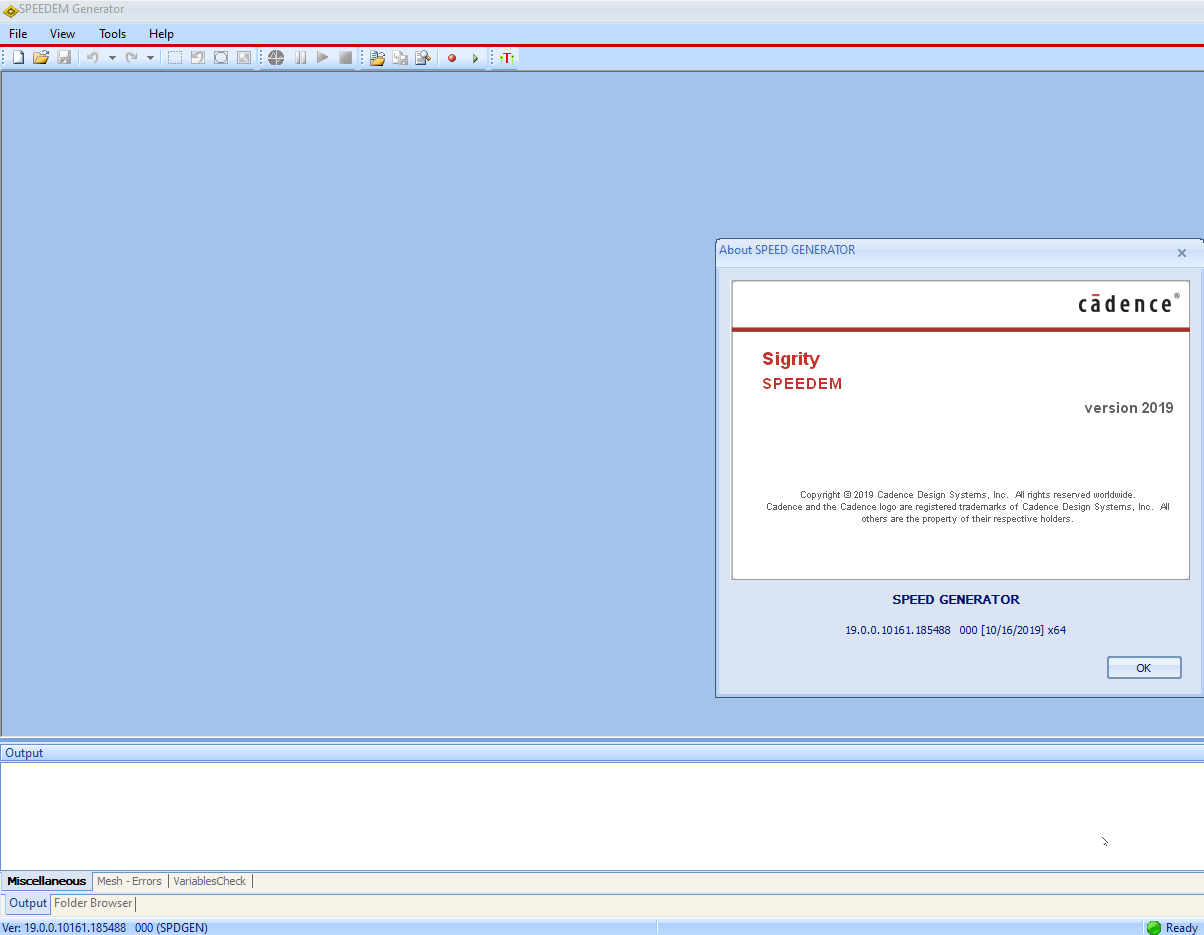Click the previous view icon in toolbar

click(x=198, y=58)
